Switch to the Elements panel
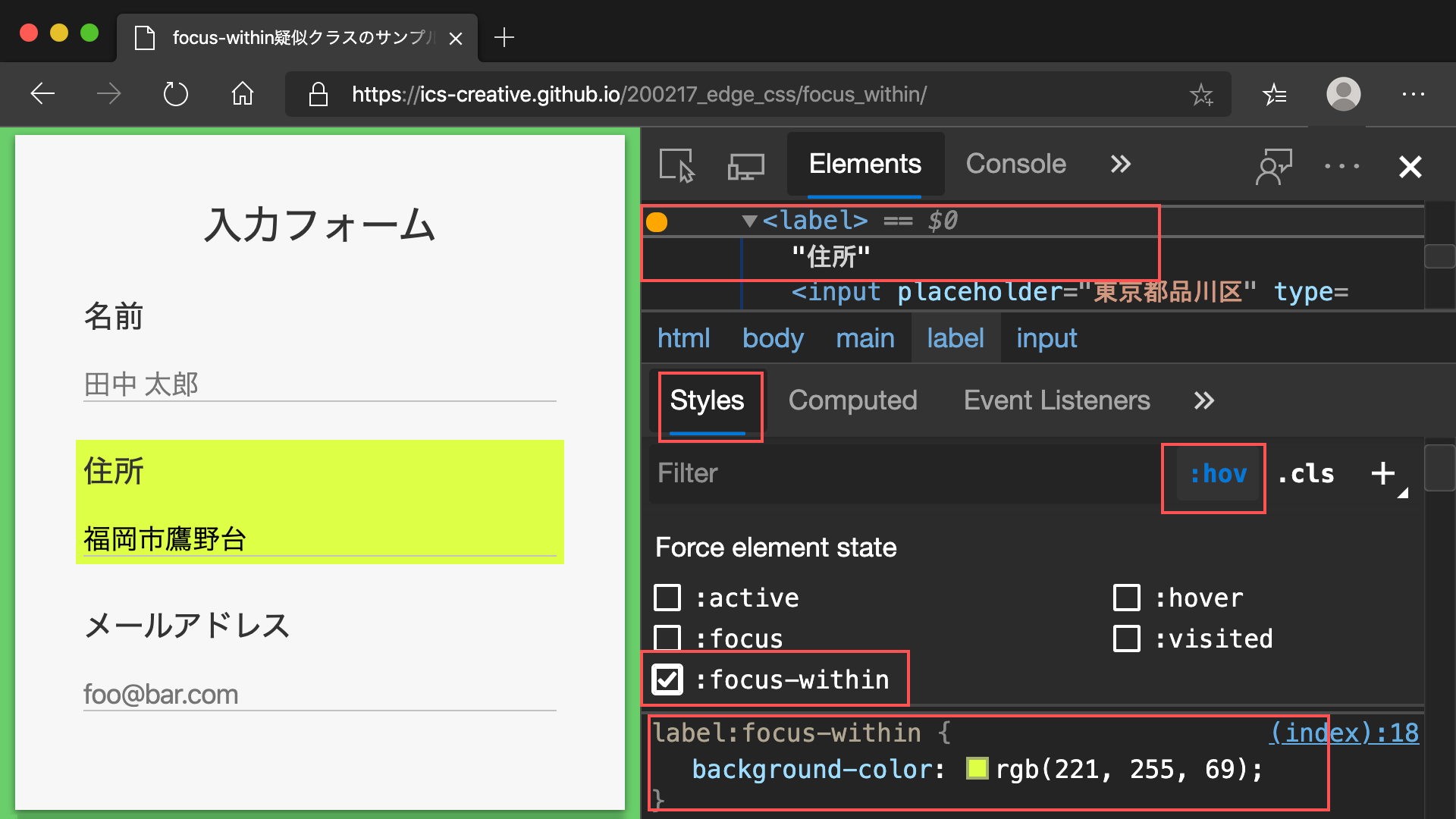 [x=865, y=164]
